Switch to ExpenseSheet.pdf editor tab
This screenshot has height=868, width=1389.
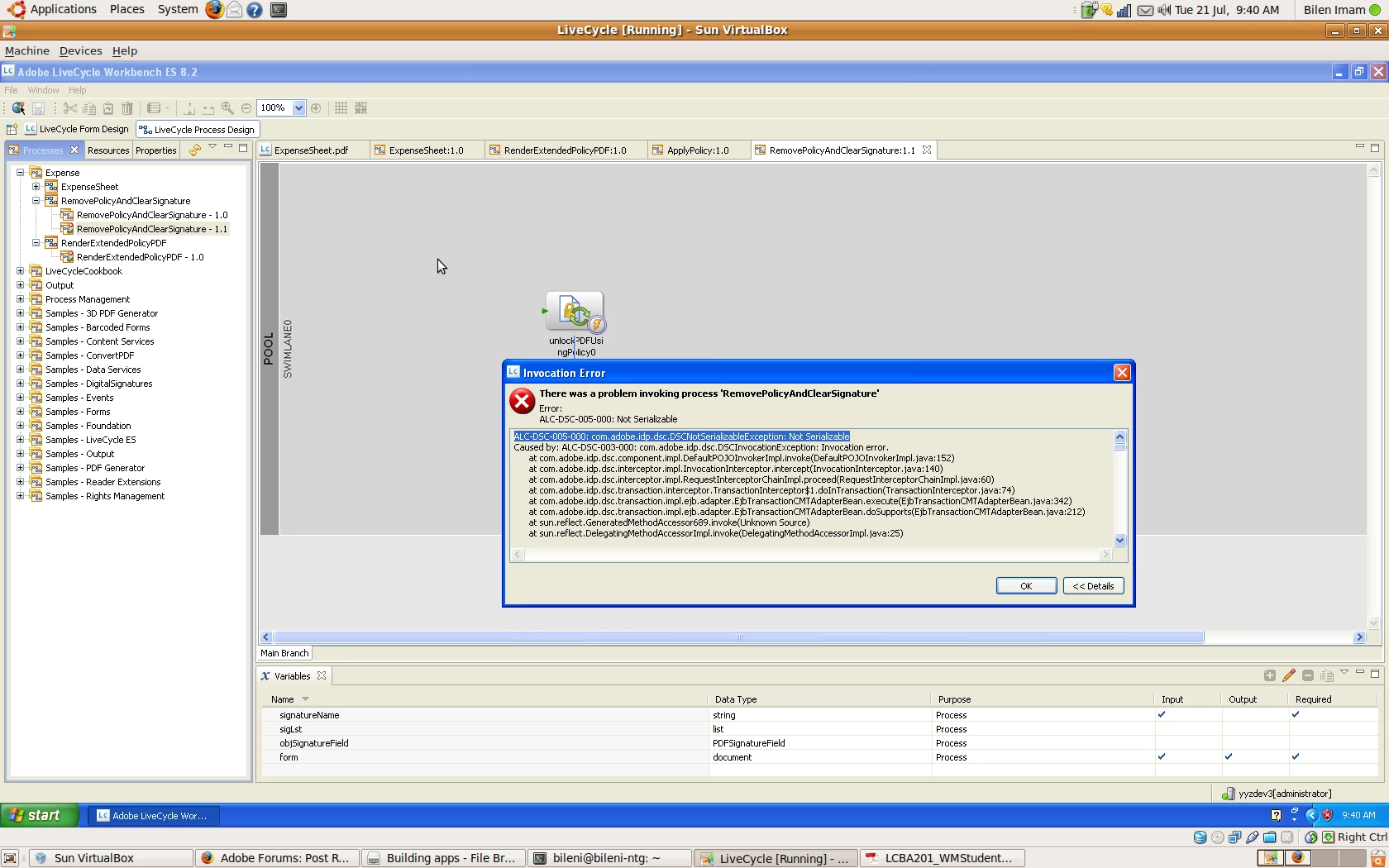point(311,150)
